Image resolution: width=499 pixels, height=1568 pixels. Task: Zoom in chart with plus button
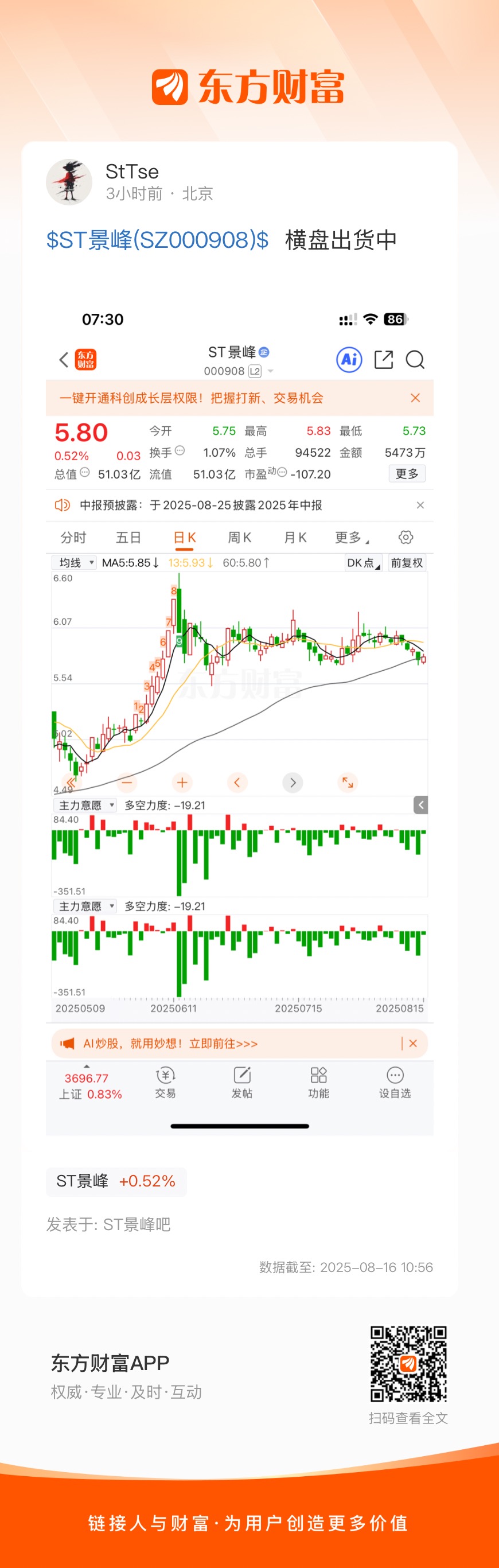(182, 782)
